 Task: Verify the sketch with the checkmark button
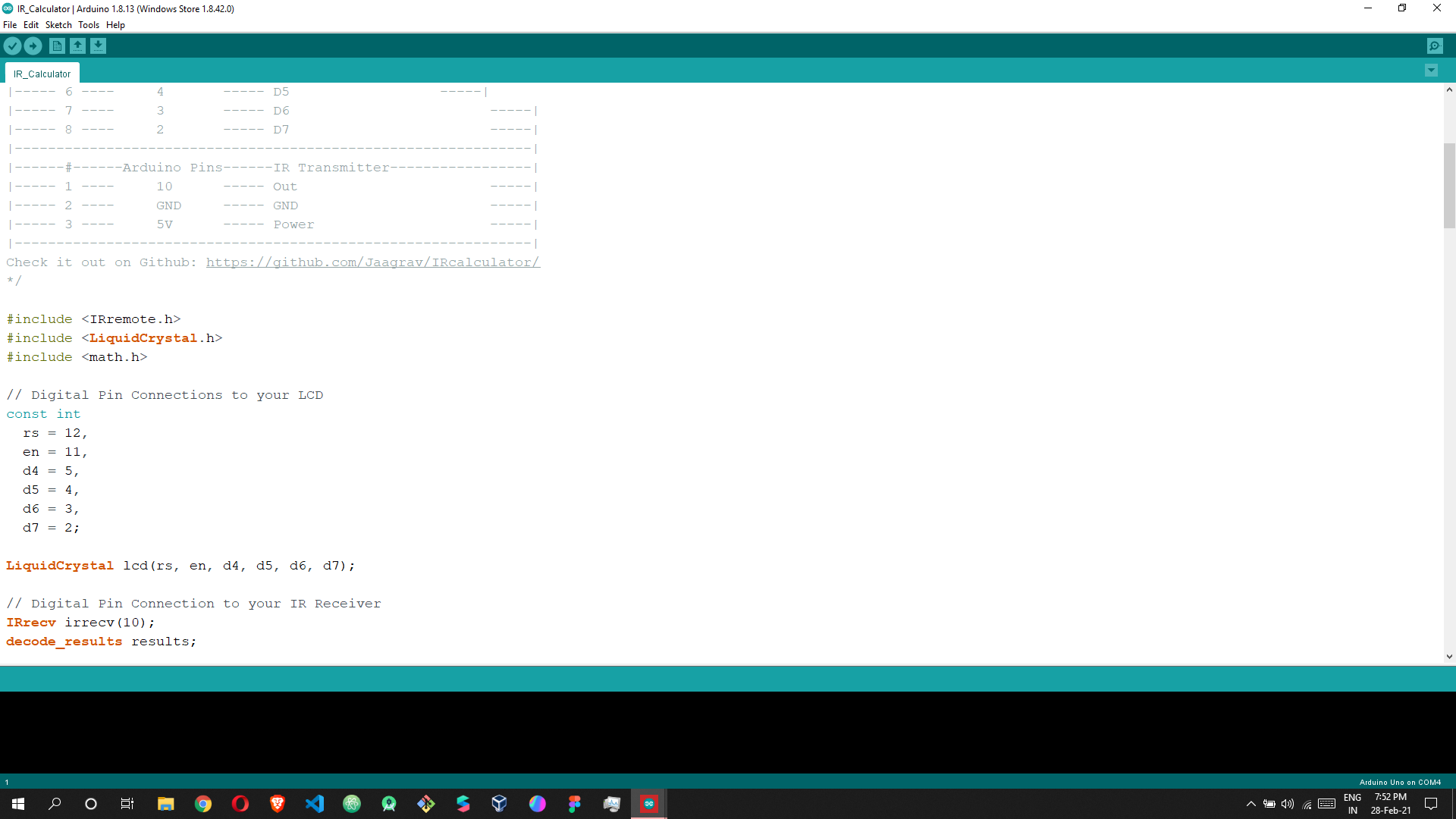(12, 45)
